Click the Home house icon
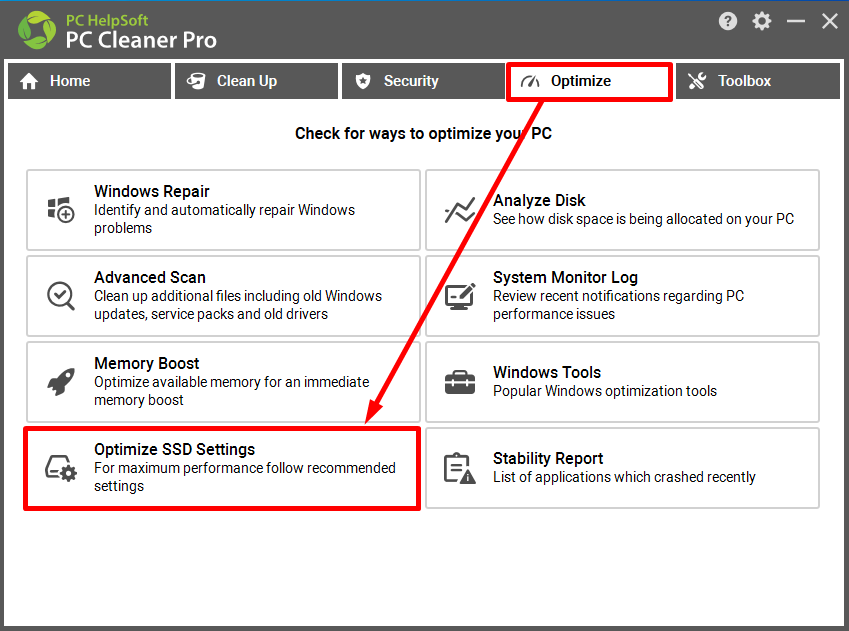Screen dimensions: 849x631 click(x=29, y=81)
